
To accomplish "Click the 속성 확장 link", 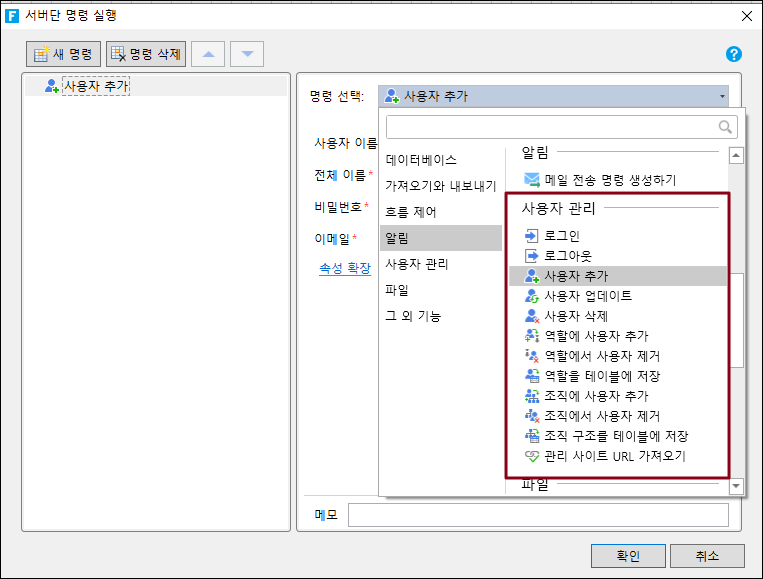I will [x=345, y=268].
